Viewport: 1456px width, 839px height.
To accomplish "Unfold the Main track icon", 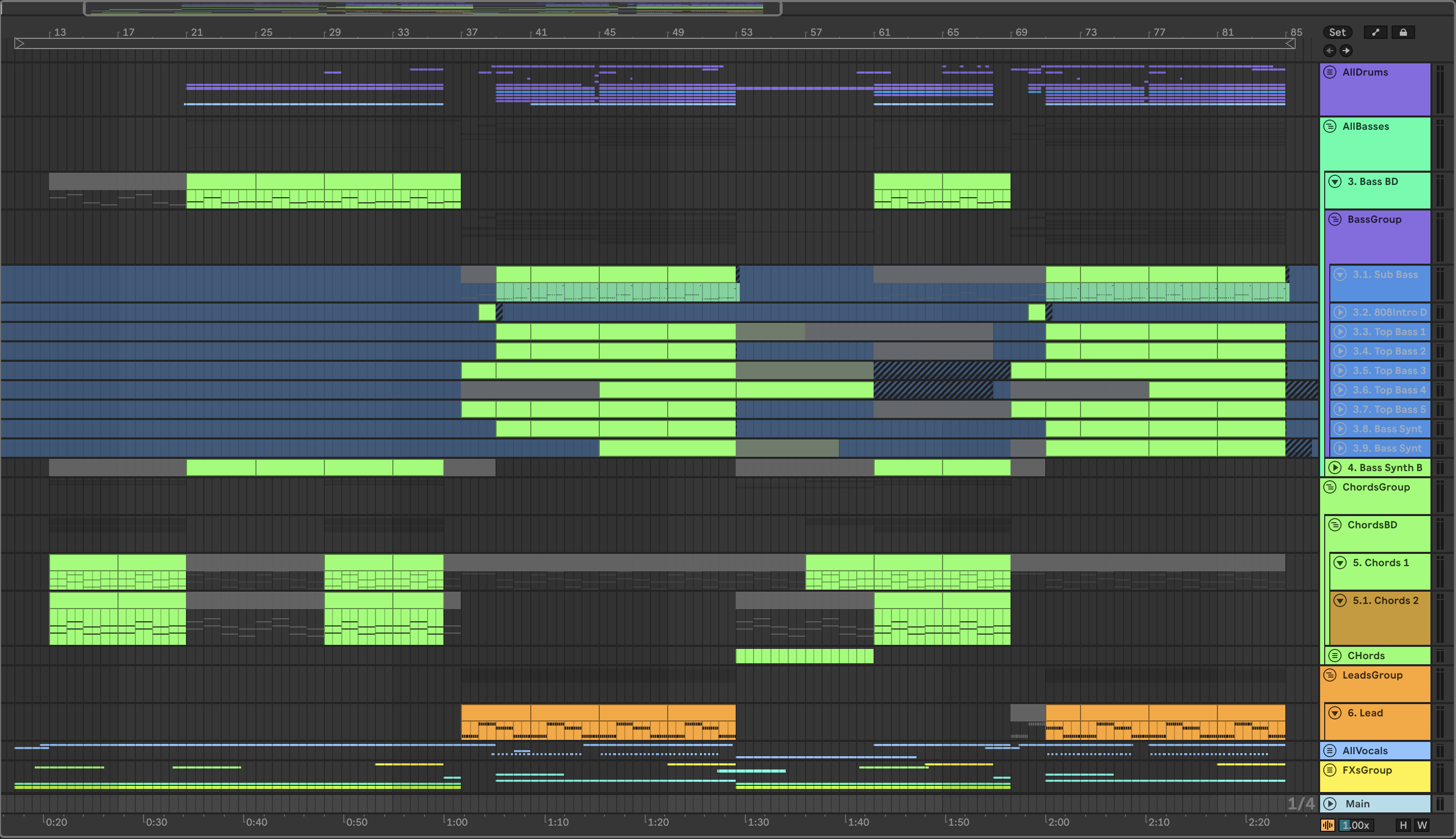I will pyautogui.click(x=1330, y=803).
